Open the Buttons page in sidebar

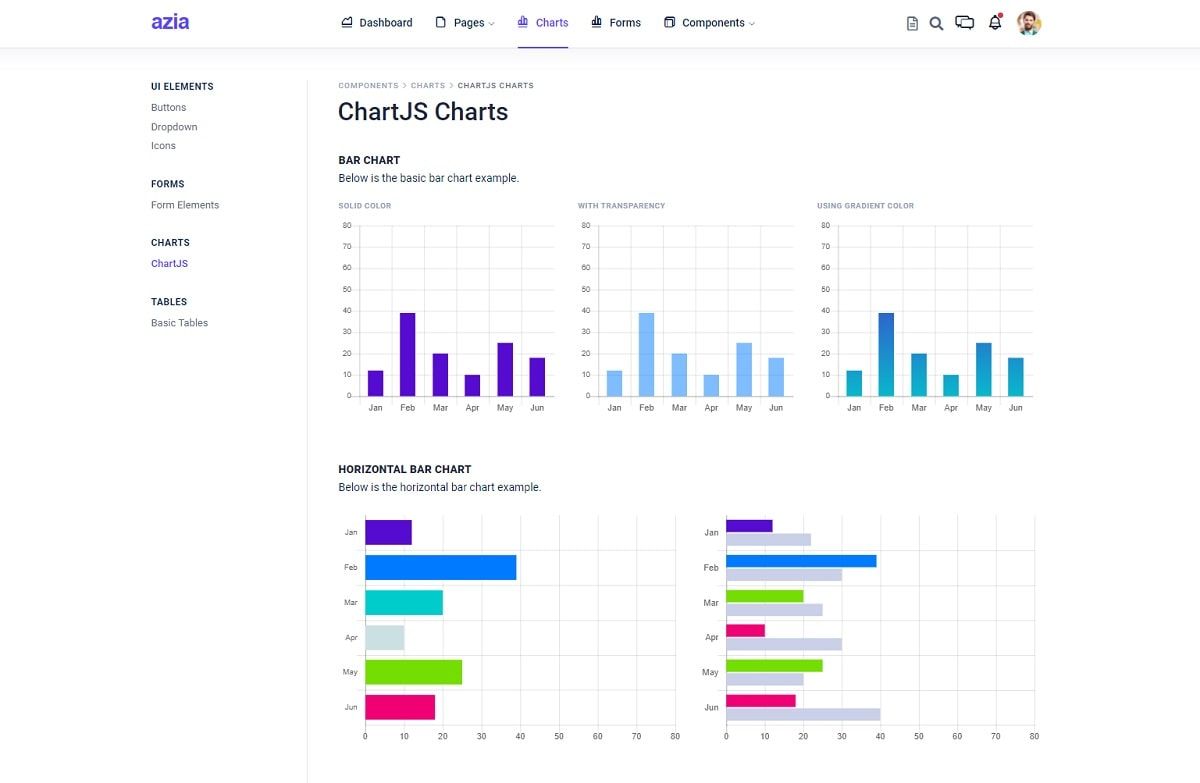(x=168, y=107)
